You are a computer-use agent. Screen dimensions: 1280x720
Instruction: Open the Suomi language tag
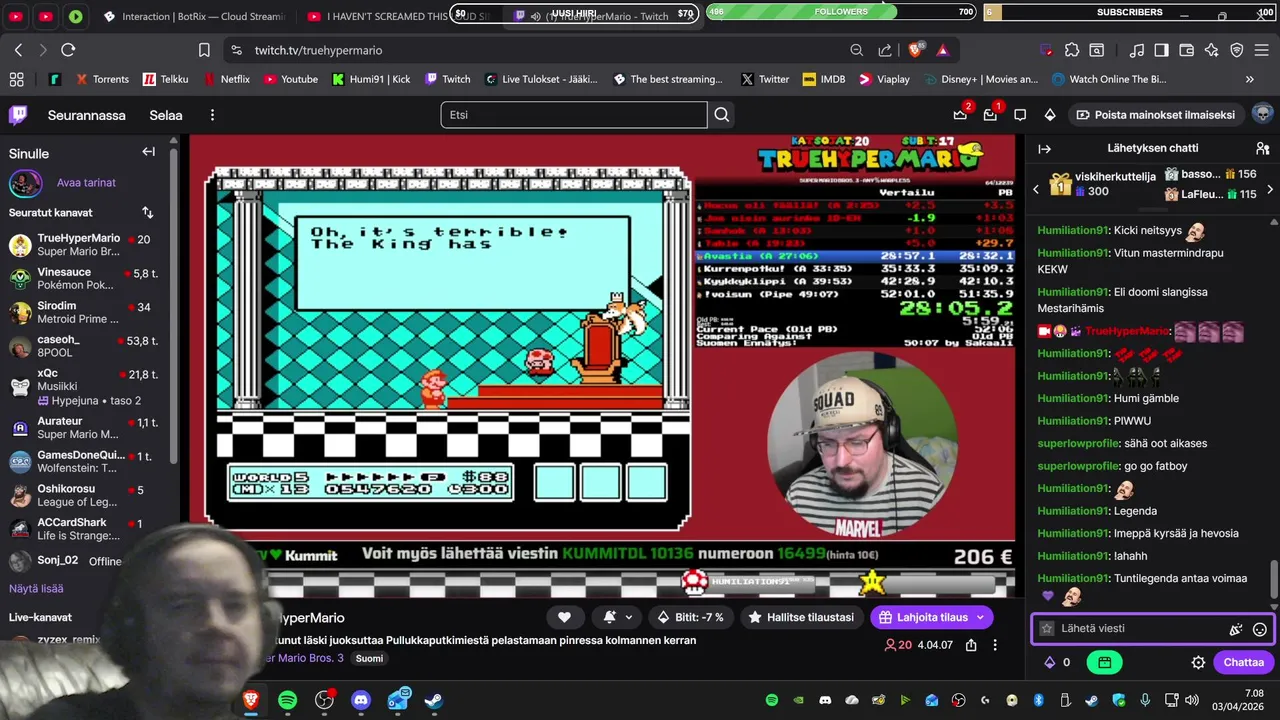pos(369,658)
